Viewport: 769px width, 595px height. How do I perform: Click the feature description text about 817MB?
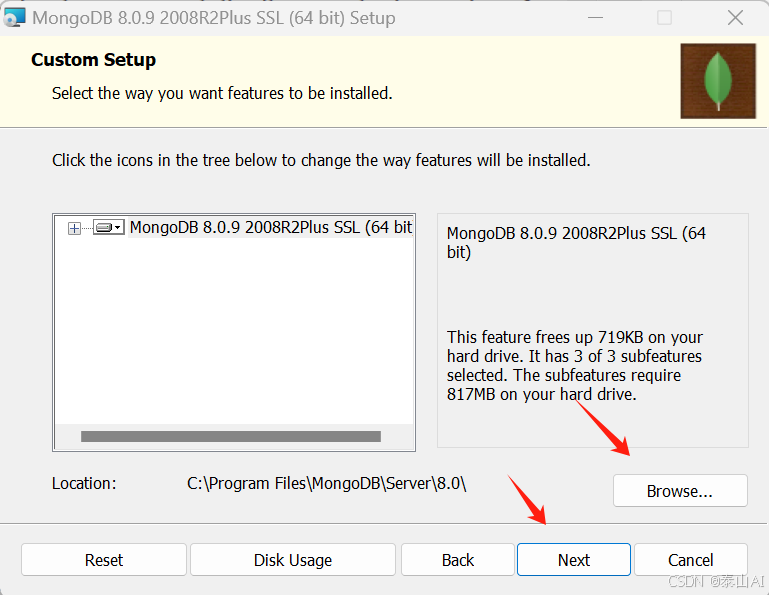point(574,365)
